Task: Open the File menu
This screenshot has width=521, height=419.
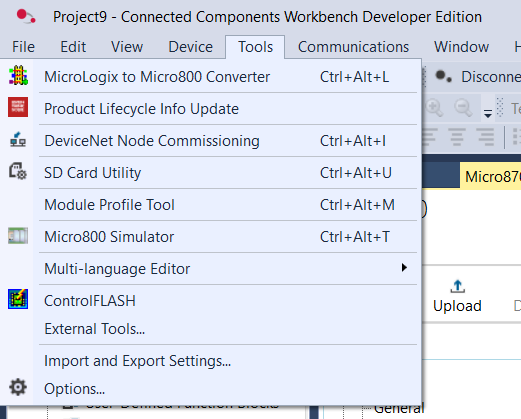Action: (x=23, y=47)
